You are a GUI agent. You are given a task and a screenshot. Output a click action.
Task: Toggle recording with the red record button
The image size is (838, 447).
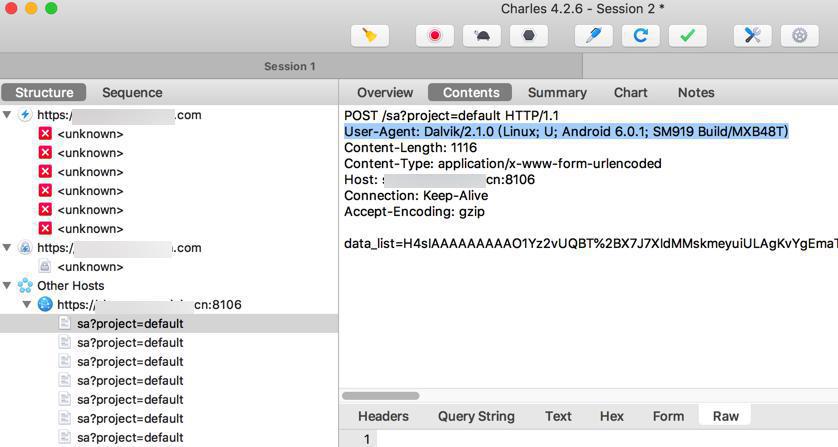click(434, 36)
